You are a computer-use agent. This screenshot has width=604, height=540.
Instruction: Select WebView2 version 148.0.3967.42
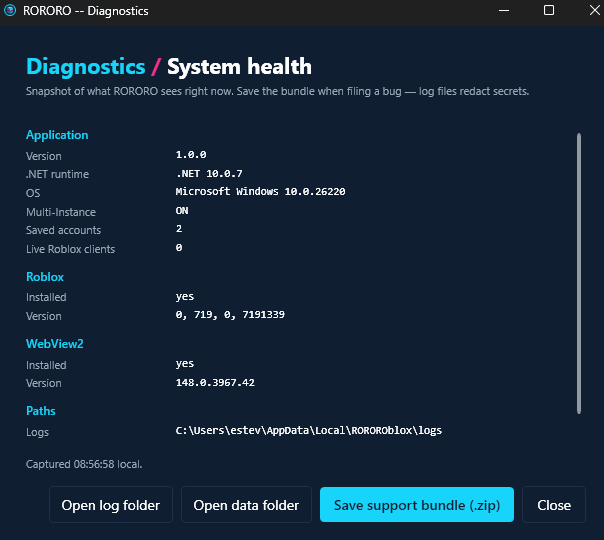215,382
